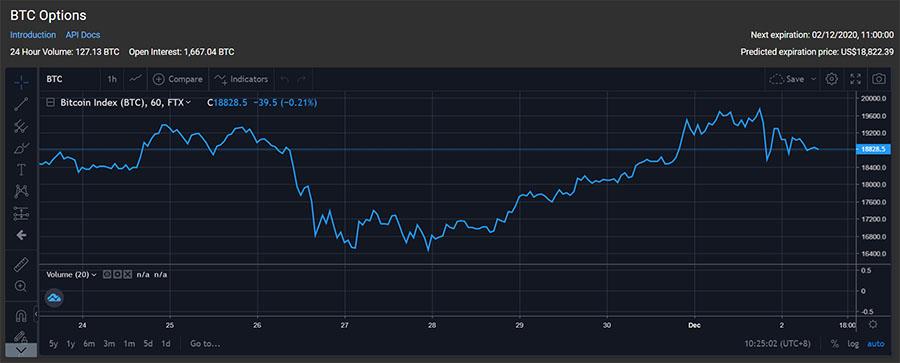Toggle auto scale mode

tap(876, 344)
